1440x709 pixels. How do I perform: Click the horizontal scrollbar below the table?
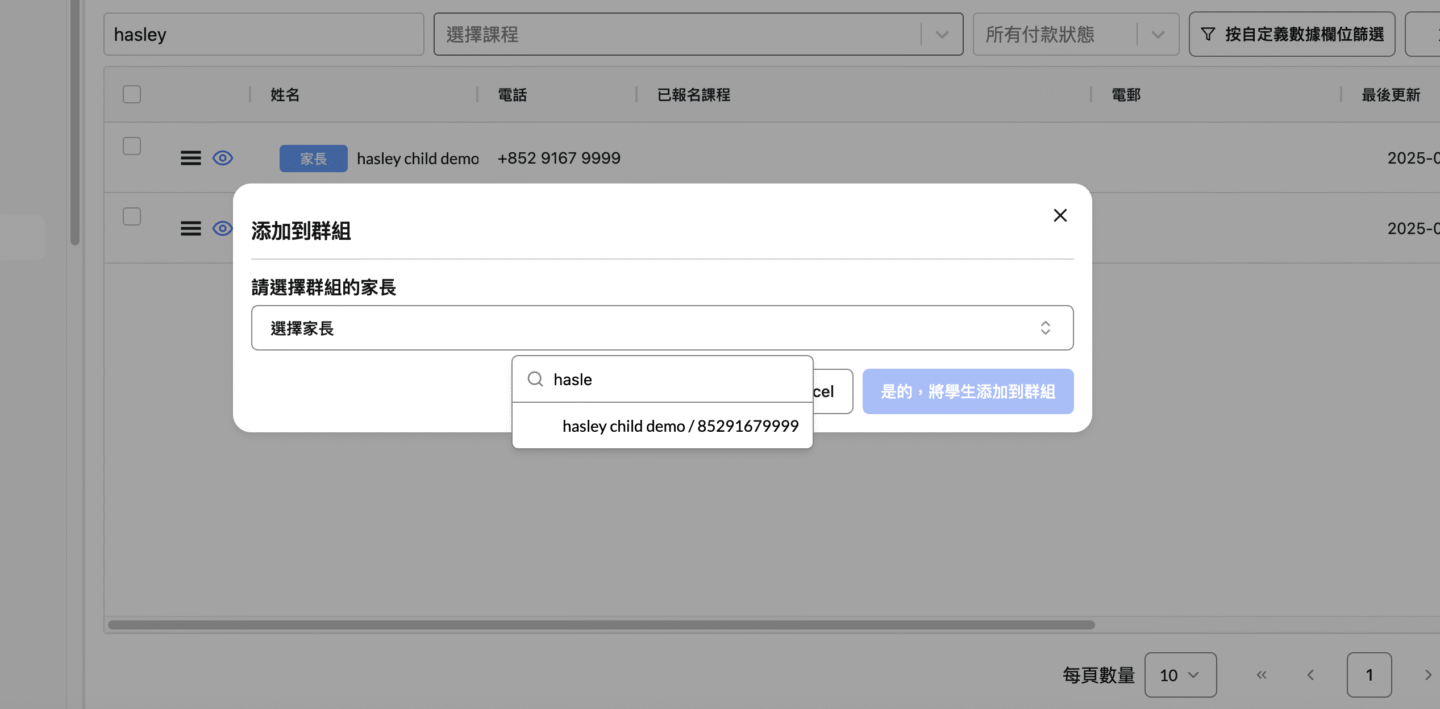(600, 625)
